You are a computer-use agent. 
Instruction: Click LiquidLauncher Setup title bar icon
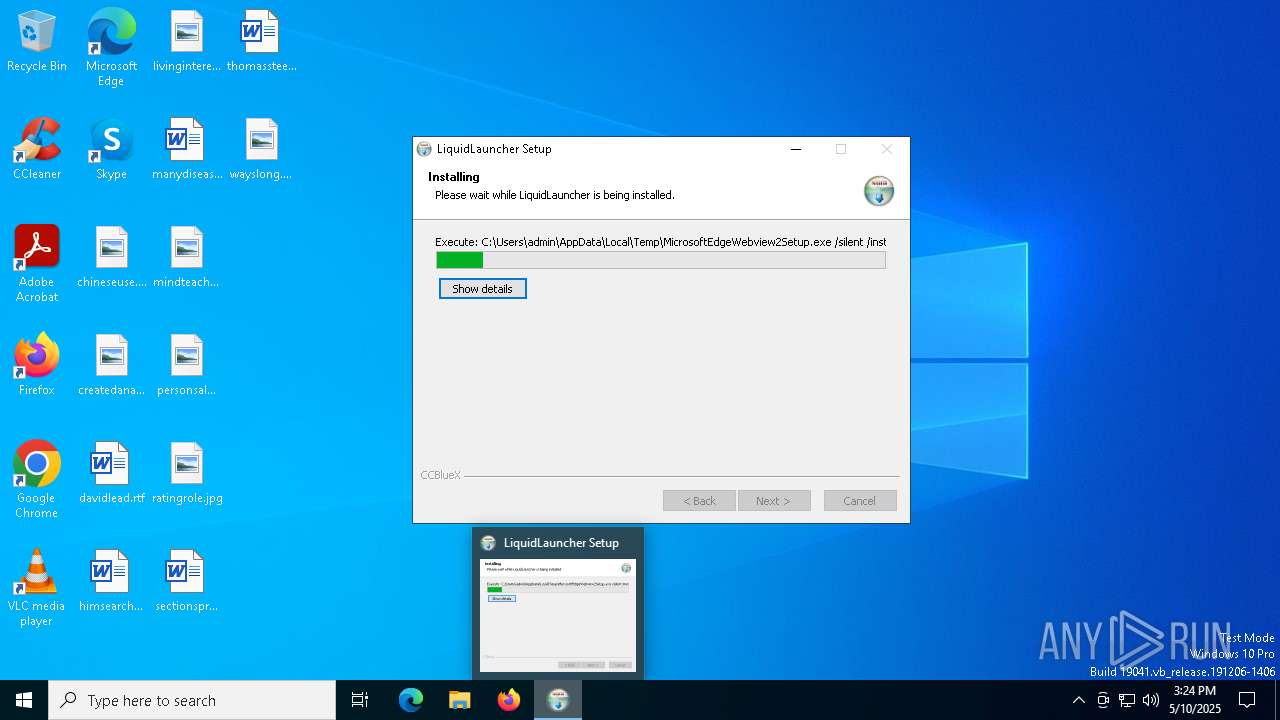coord(424,149)
